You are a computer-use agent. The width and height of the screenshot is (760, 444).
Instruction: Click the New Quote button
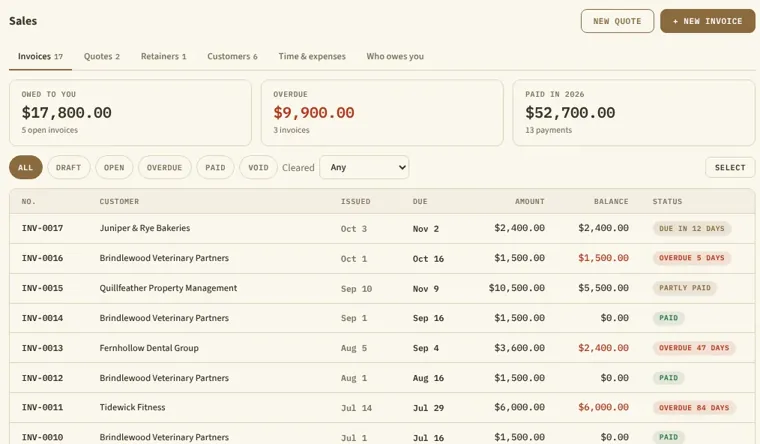[x=617, y=21]
